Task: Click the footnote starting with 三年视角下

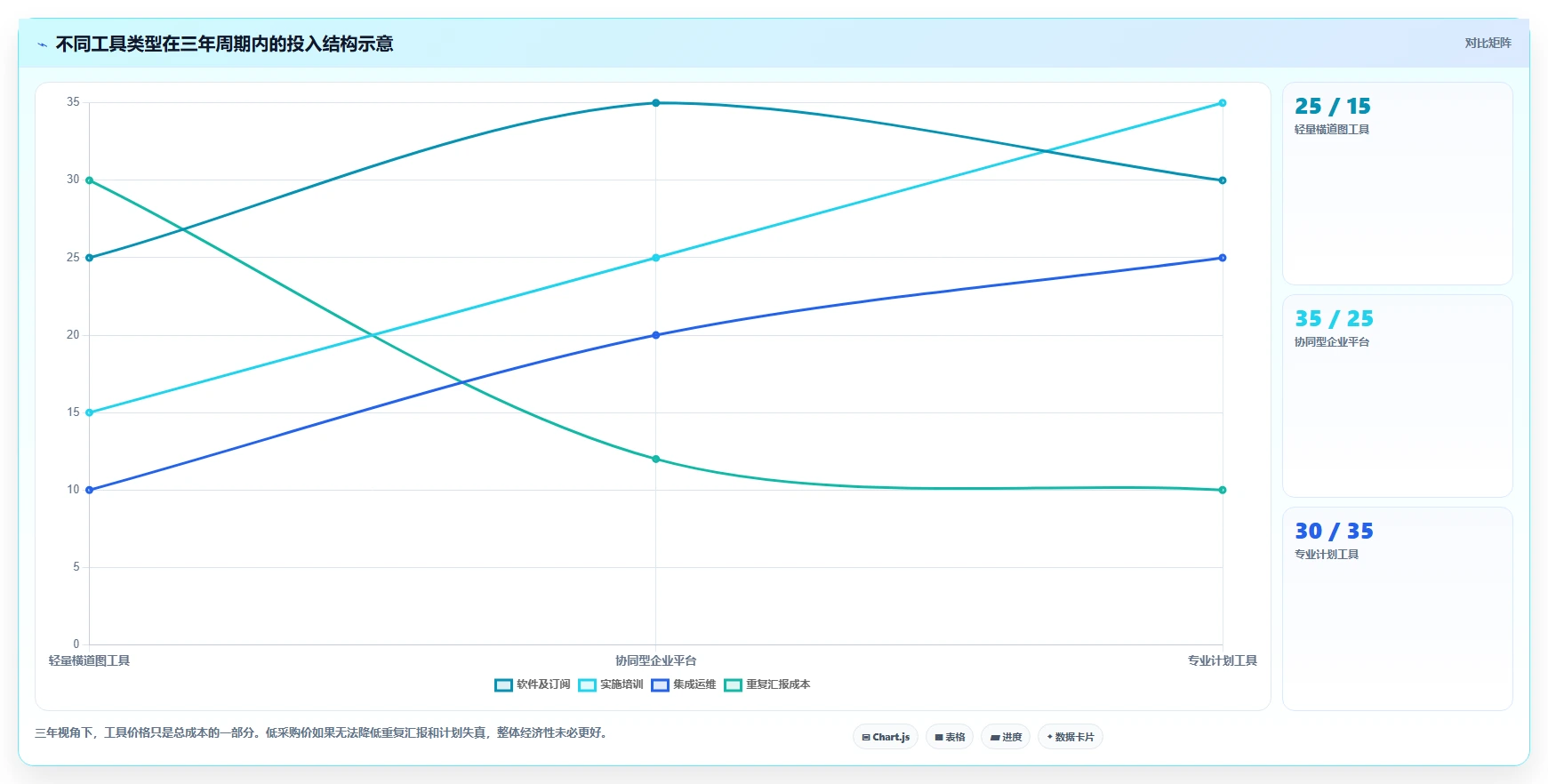Action: (323, 733)
